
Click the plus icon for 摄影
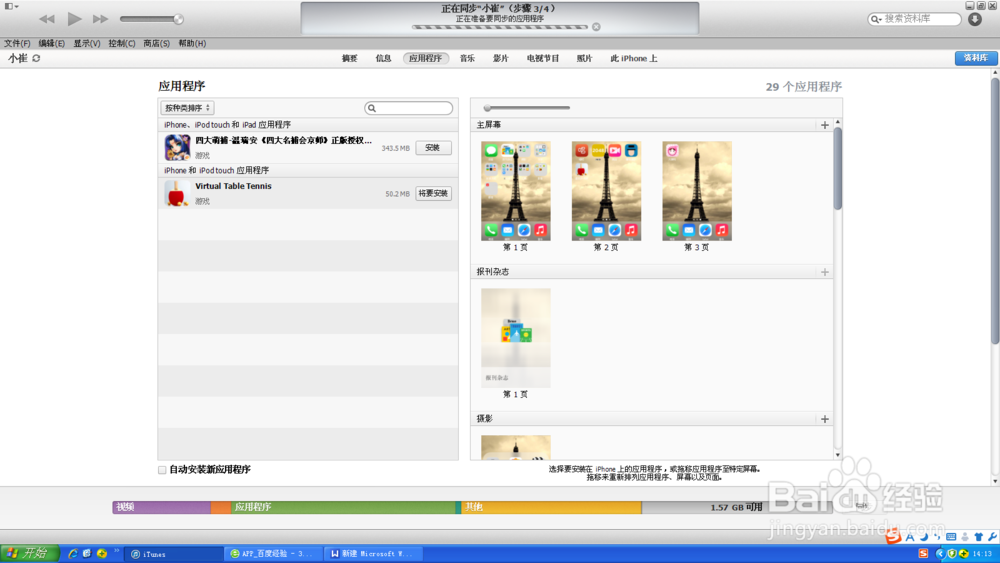[825, 419]
